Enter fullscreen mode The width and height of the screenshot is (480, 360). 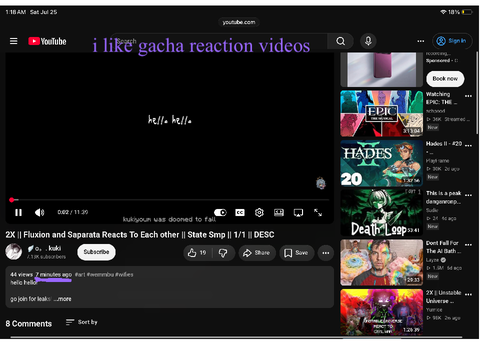(x=318, y=212)
